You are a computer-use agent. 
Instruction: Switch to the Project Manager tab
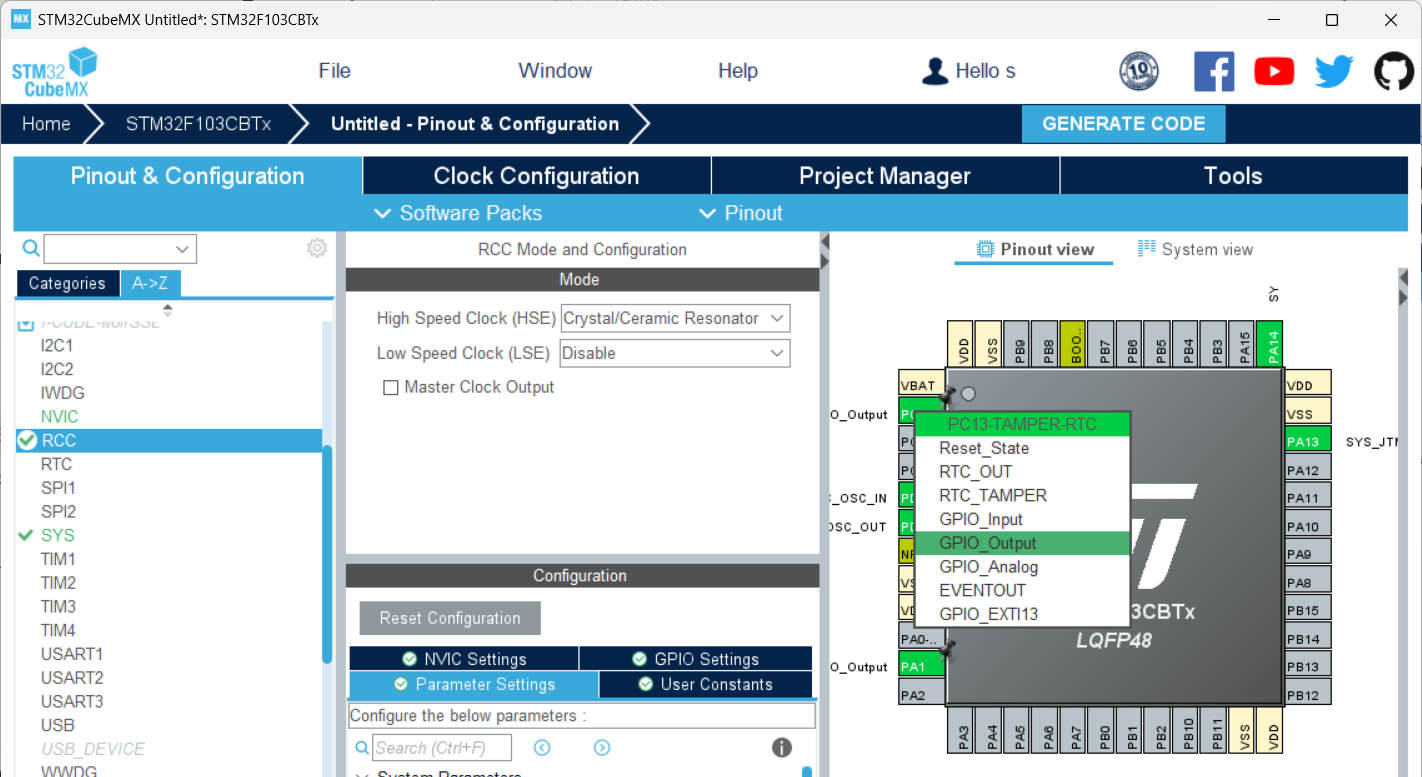(x=885, y=176)
